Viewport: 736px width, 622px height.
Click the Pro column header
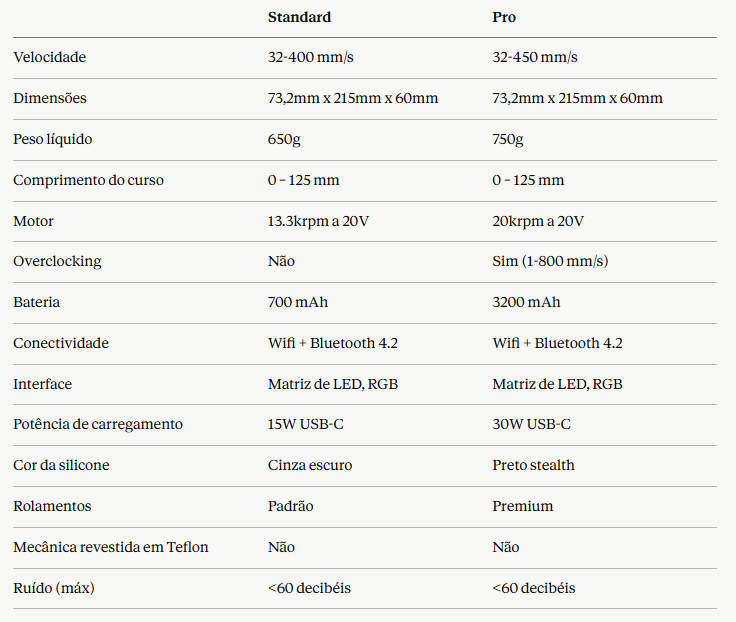tap(504, 17)
